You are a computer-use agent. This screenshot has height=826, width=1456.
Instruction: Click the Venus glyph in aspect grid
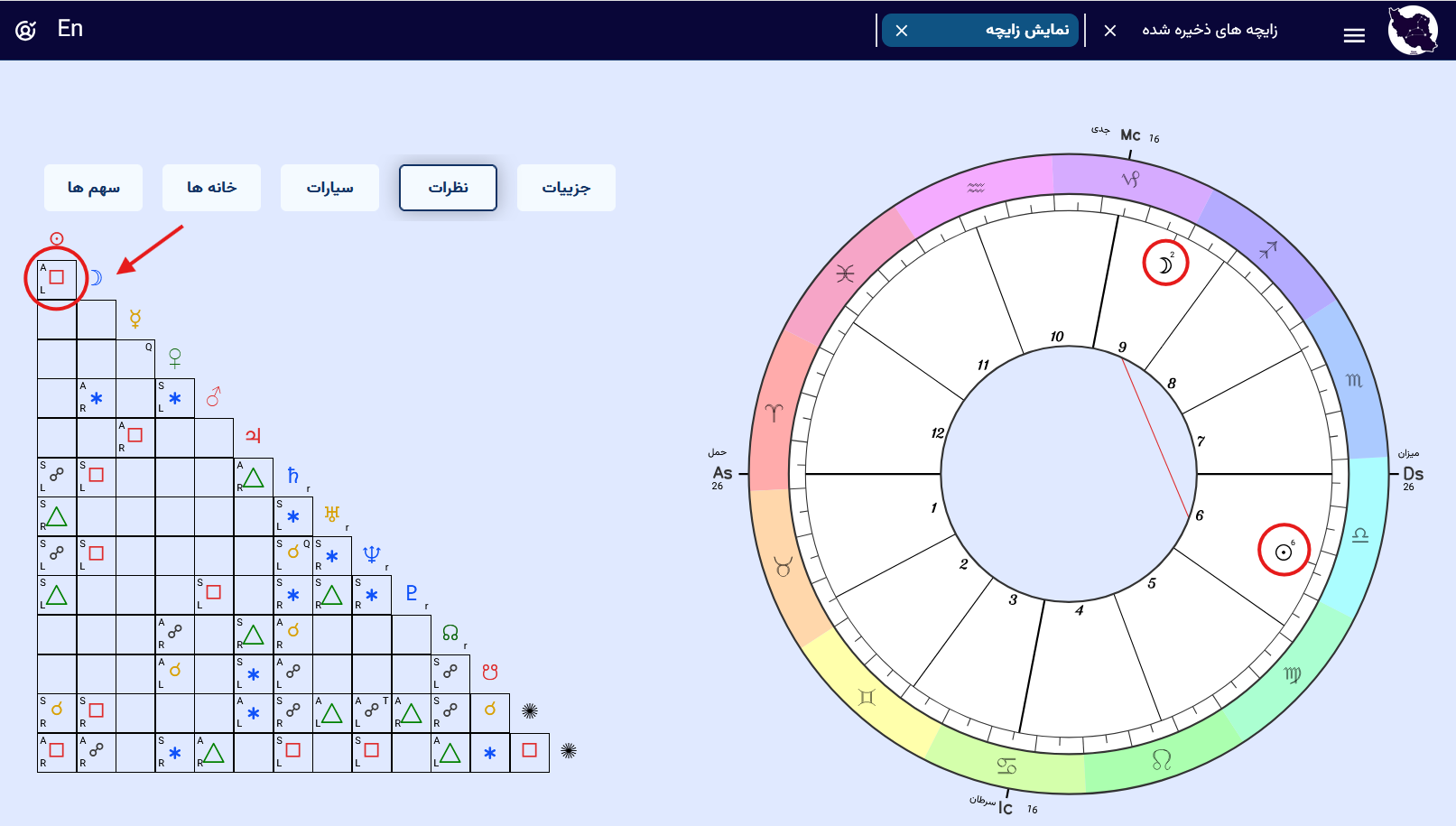175,358
